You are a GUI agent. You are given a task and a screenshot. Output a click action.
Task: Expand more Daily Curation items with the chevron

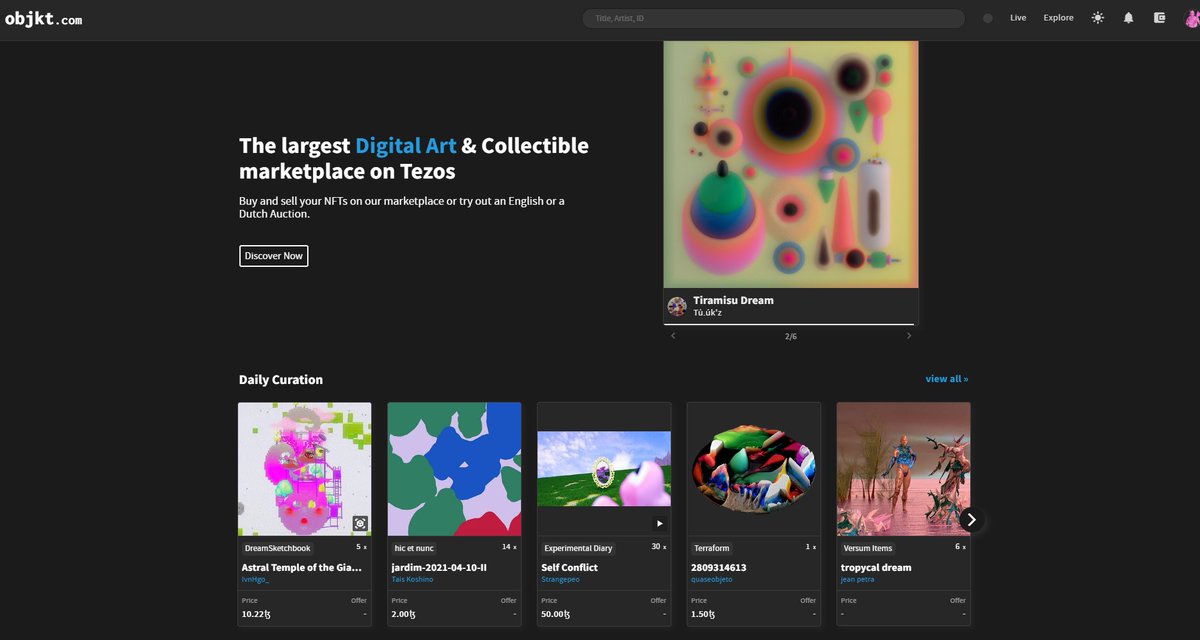click(970, 519)
